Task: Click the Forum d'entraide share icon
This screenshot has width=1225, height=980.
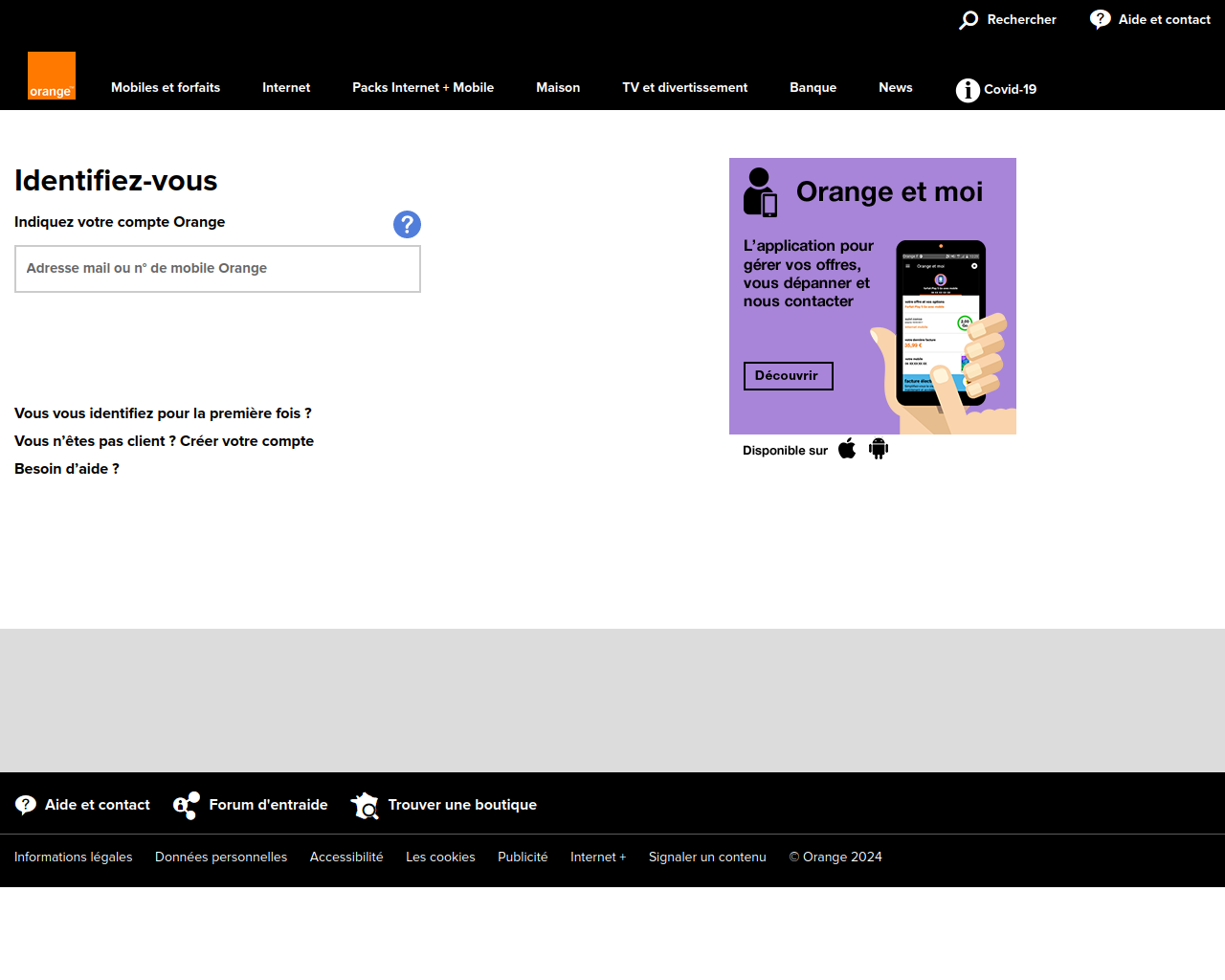Action: pos(187,806)
